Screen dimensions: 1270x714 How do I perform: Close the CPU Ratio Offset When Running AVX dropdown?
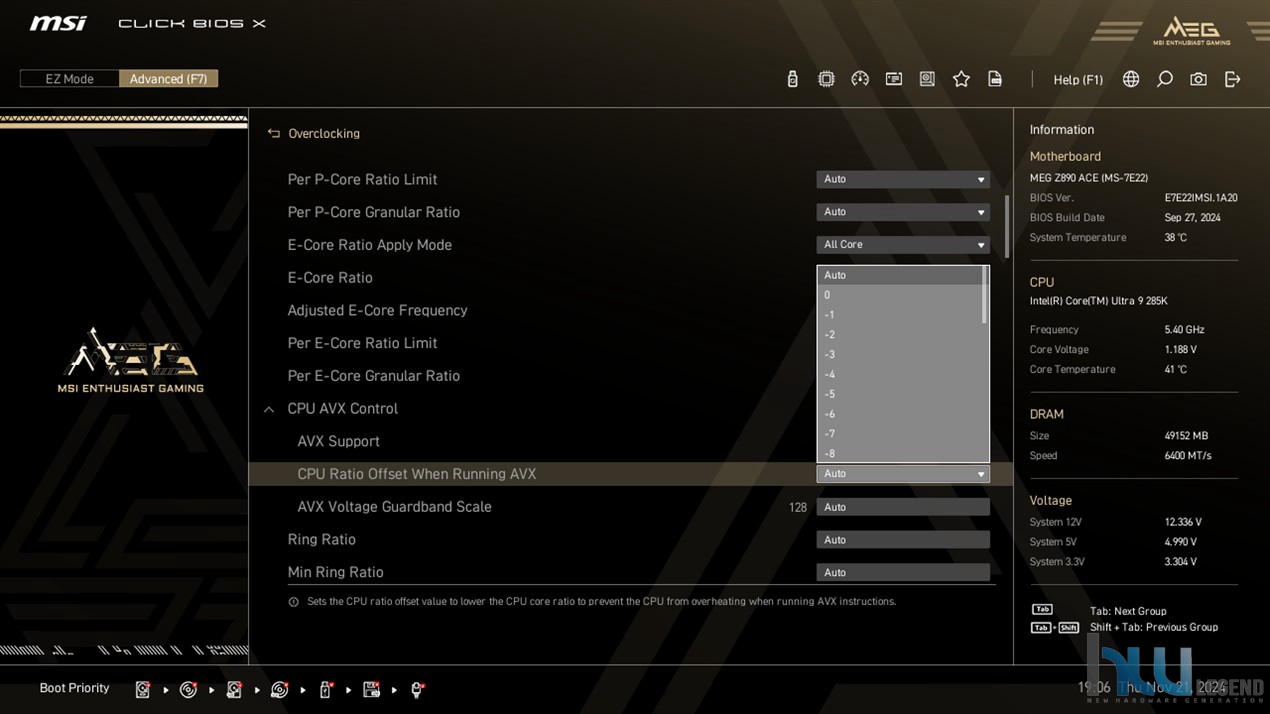tap(903, 474)
